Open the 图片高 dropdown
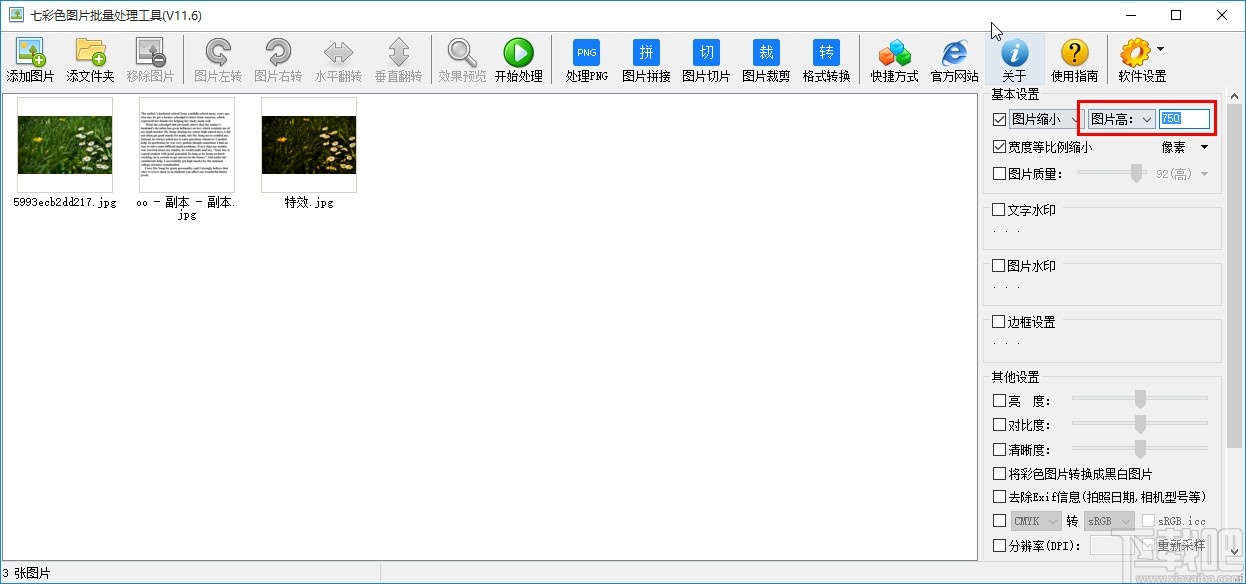This screenshot has width=1246, height=584. (1121, 119)
